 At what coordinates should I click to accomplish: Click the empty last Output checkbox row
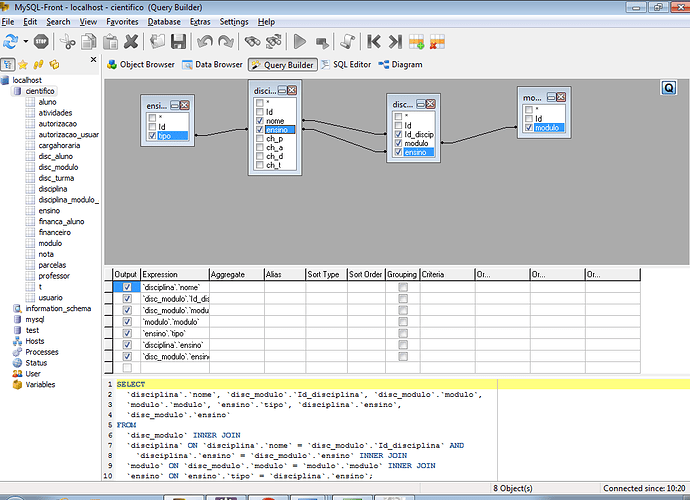pyautogui.click(x=127, y=368)
